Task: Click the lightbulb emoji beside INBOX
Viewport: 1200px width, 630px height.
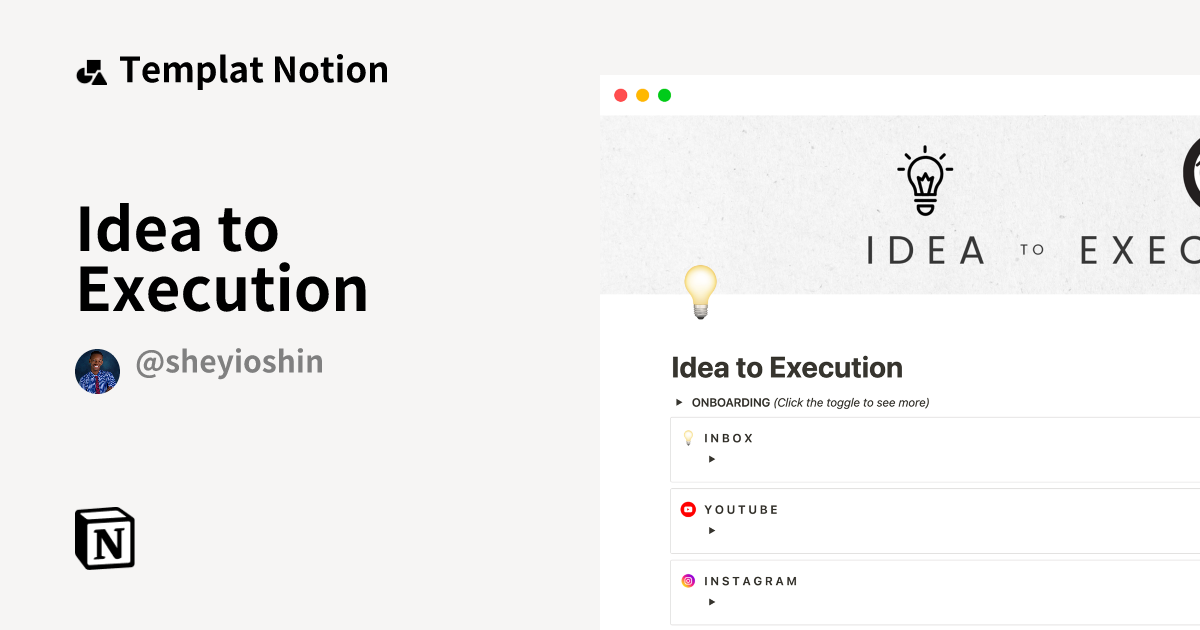Action: tap(687, 437)
